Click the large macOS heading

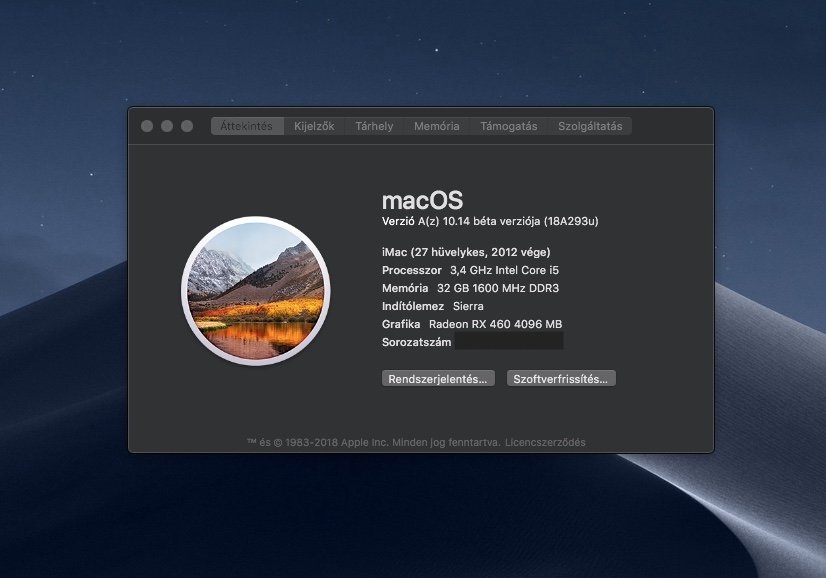(x=422, y=201)
